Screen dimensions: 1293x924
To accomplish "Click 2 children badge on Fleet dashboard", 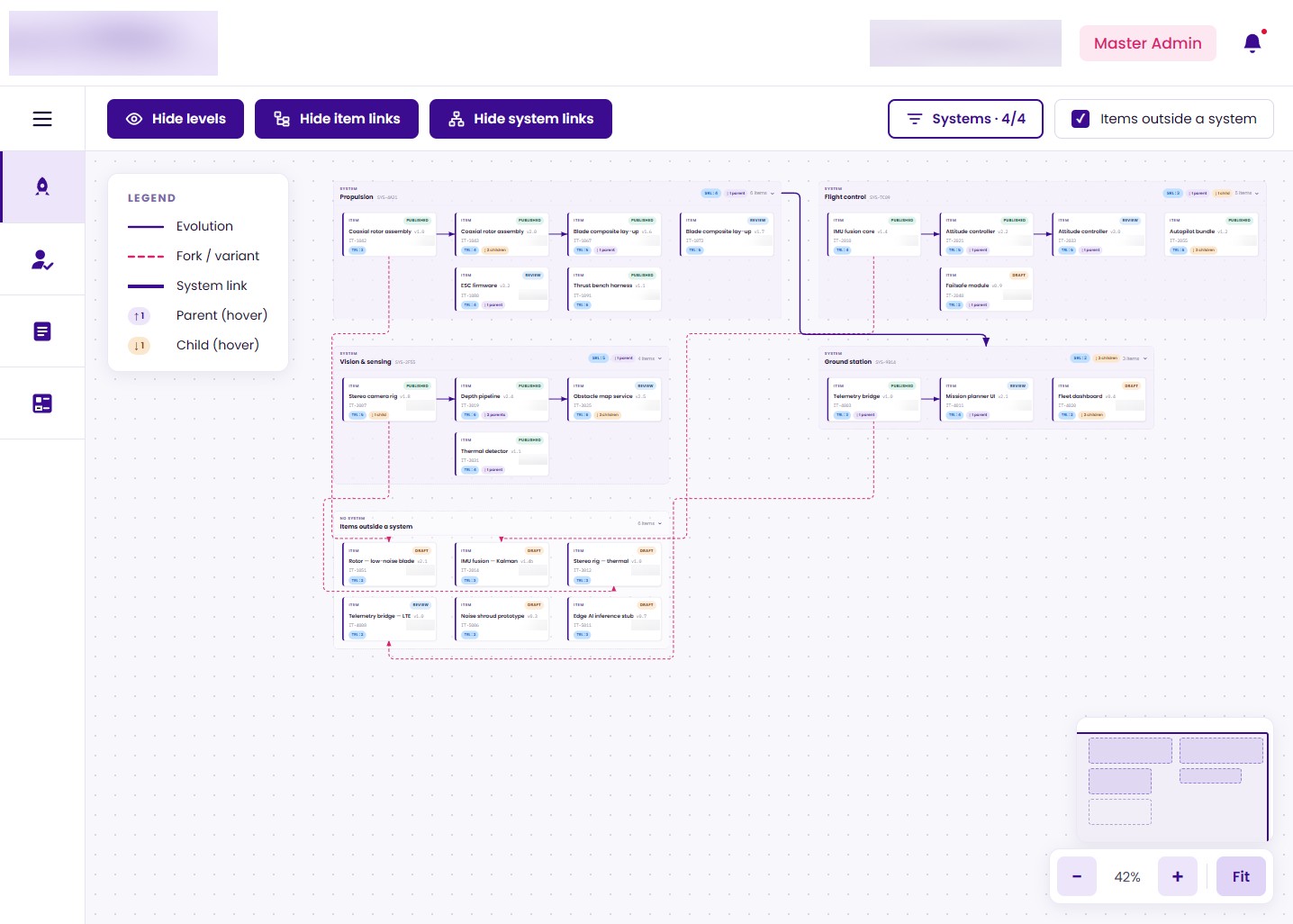I will (x=1092, y=415).
